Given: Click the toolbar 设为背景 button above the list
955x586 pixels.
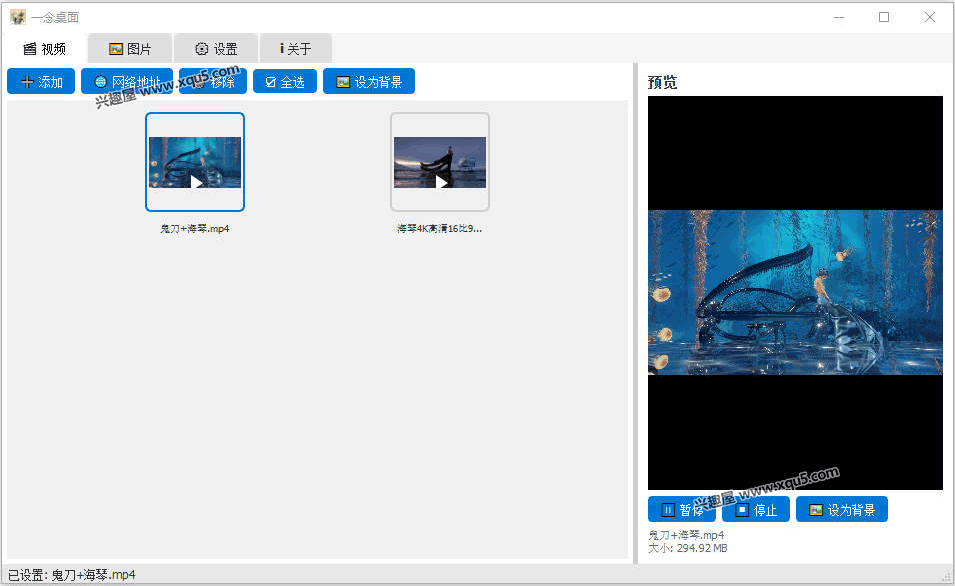Looking at the screenshot, I should 368,82.
